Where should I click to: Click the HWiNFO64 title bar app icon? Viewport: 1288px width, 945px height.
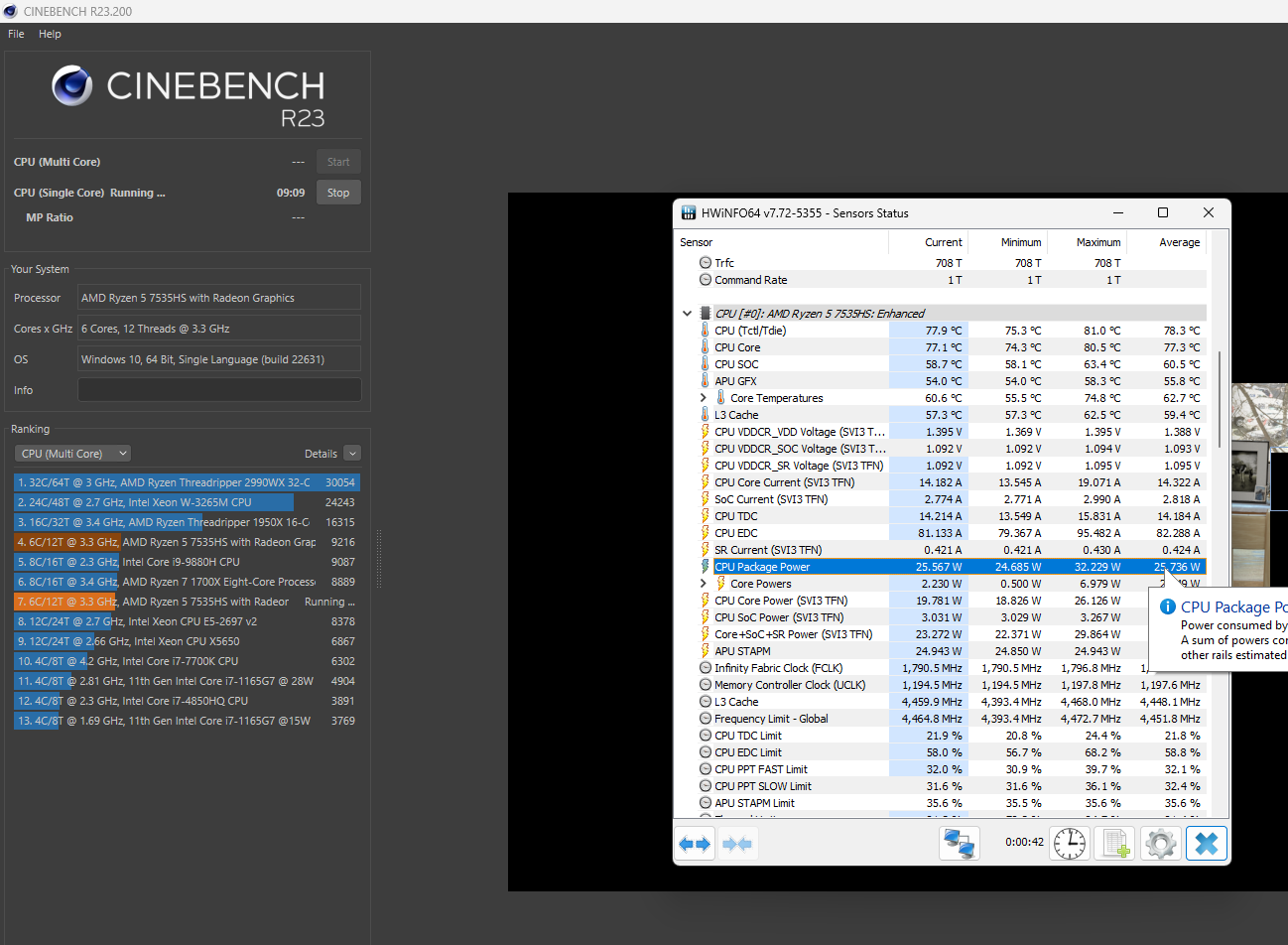pos(689,212)
